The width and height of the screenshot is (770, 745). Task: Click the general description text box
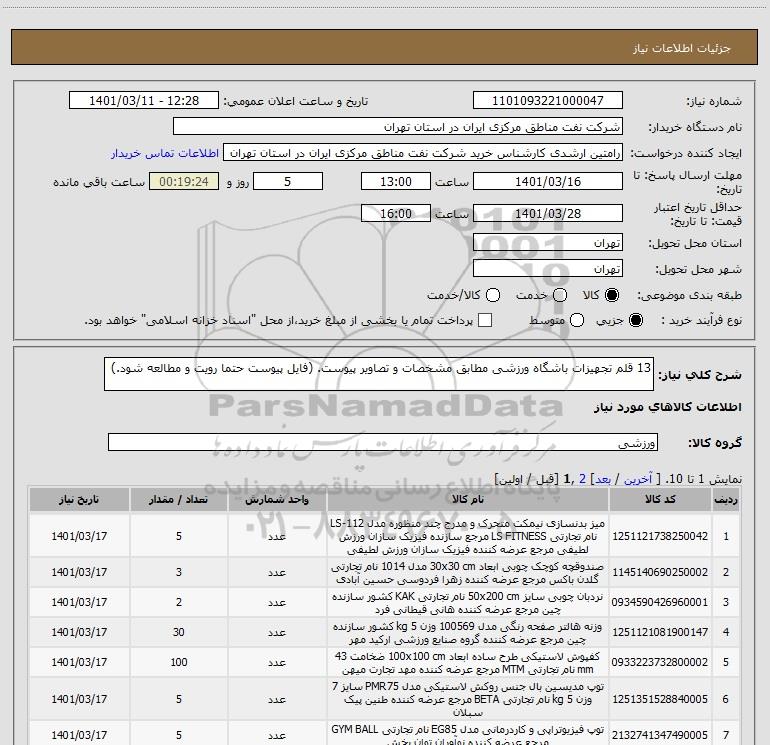379,374
